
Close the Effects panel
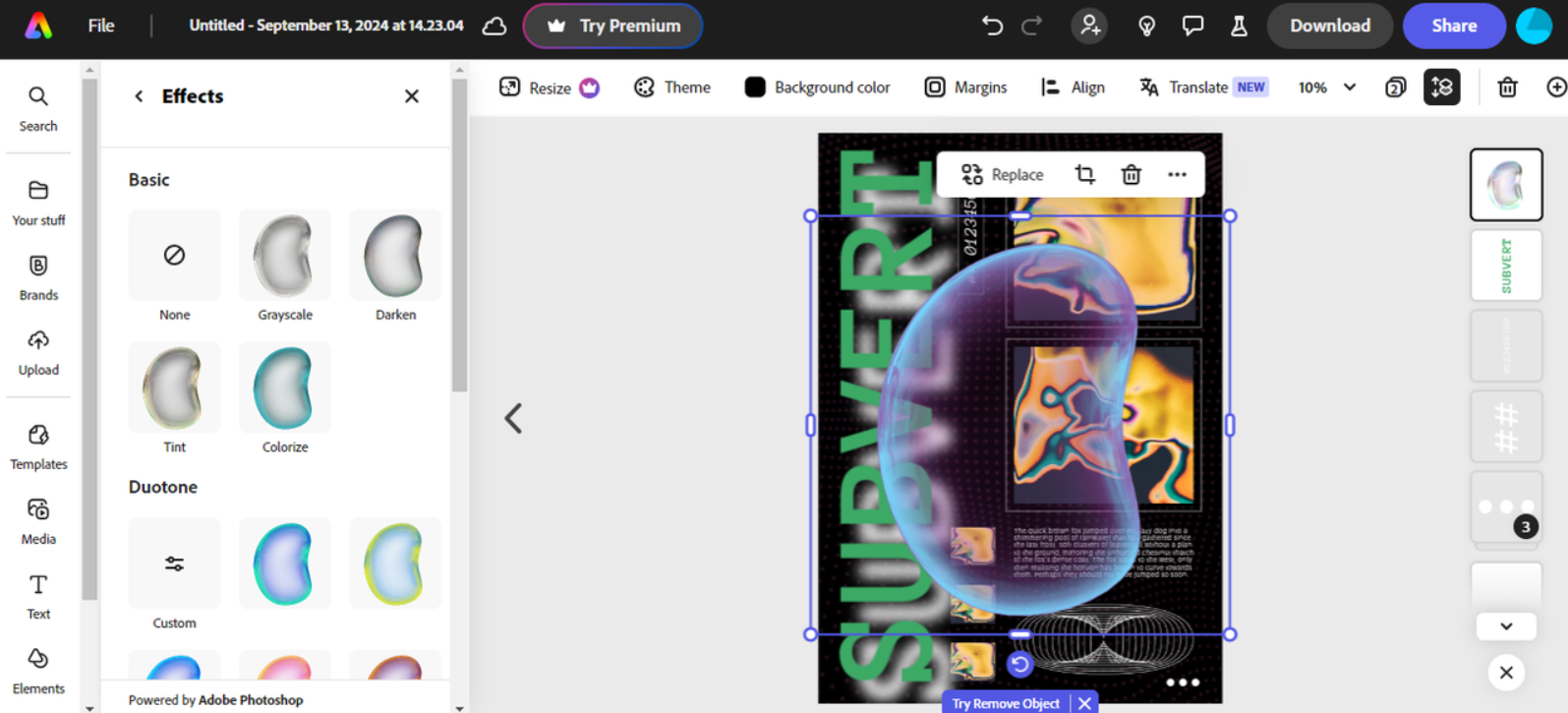tap(412, 95)
